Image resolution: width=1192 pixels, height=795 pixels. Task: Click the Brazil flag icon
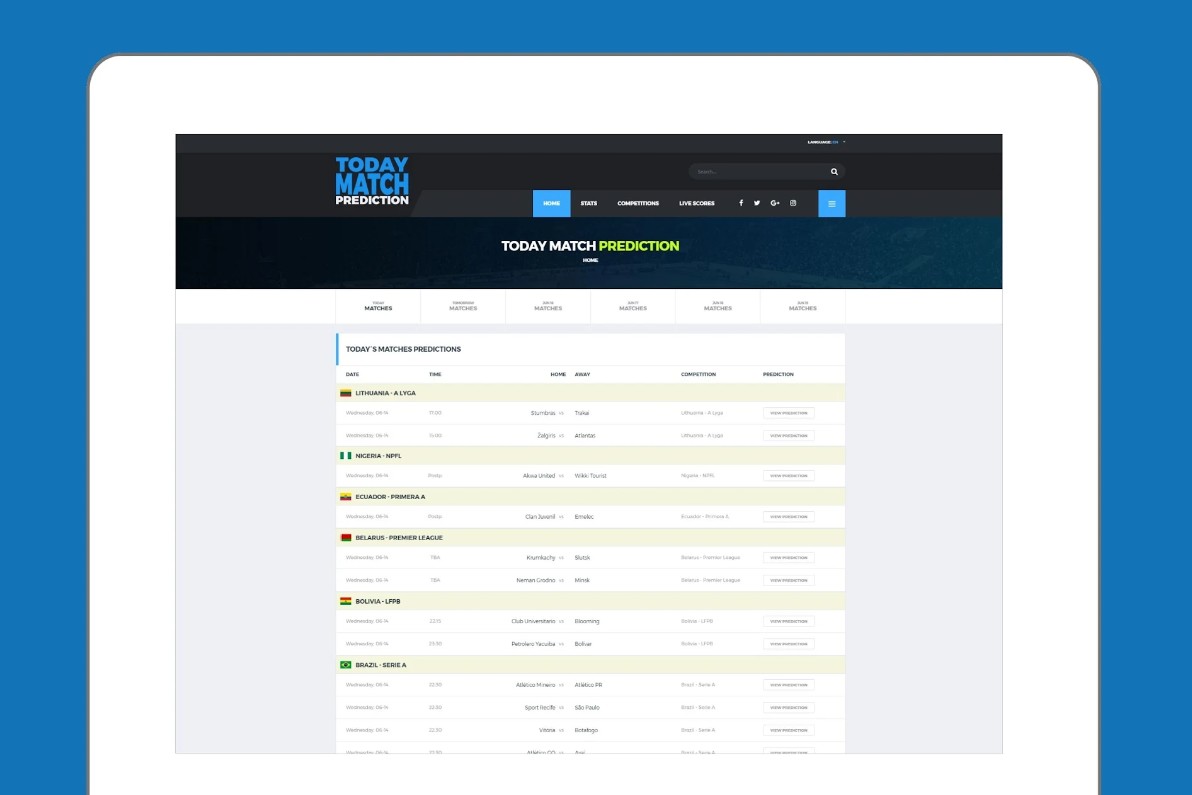(345, 665)
